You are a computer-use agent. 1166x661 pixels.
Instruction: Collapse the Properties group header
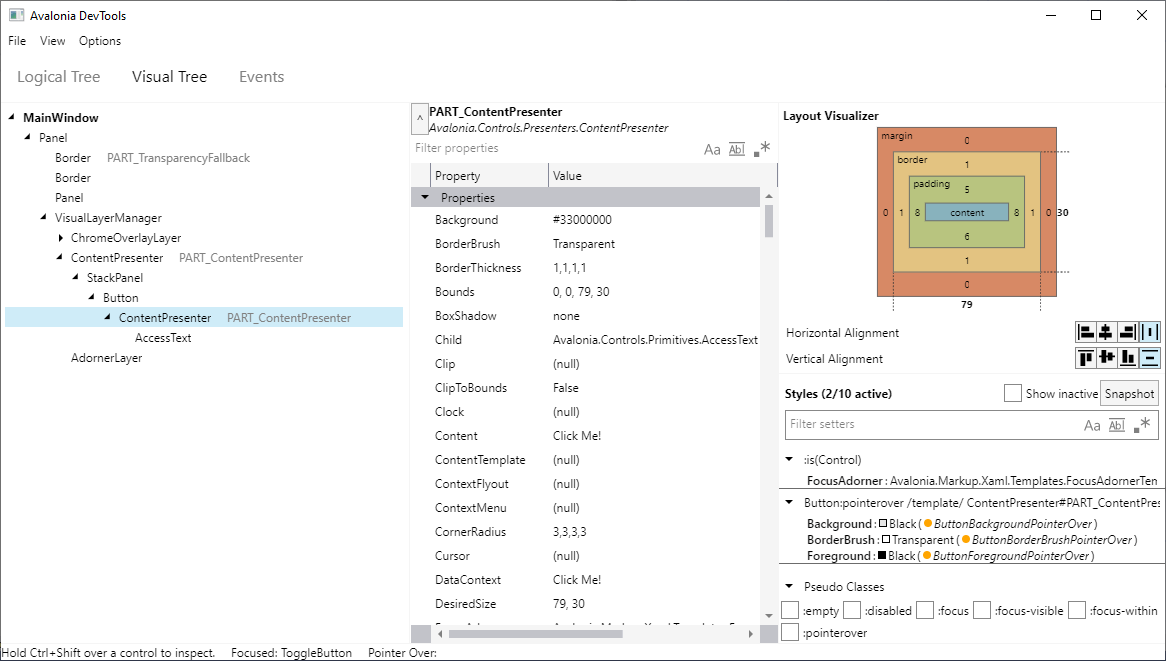[x=427, y=198]
